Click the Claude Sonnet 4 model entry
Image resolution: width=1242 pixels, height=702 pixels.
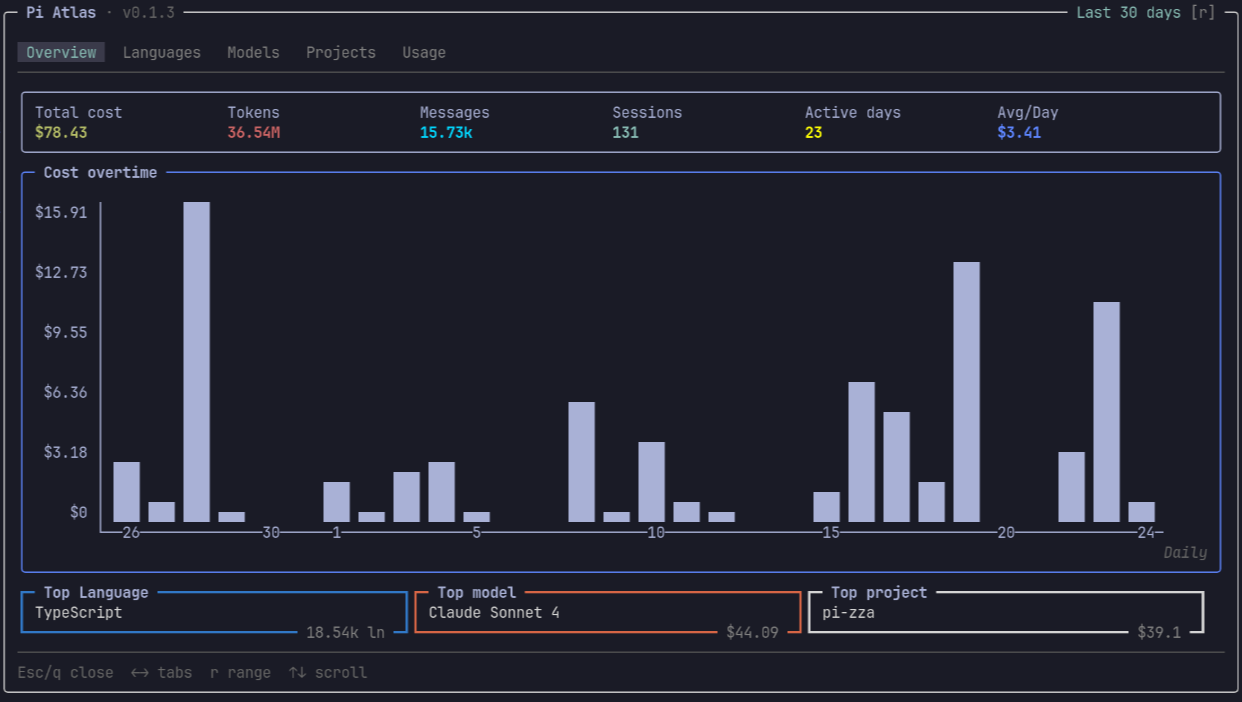pos(494,612)
